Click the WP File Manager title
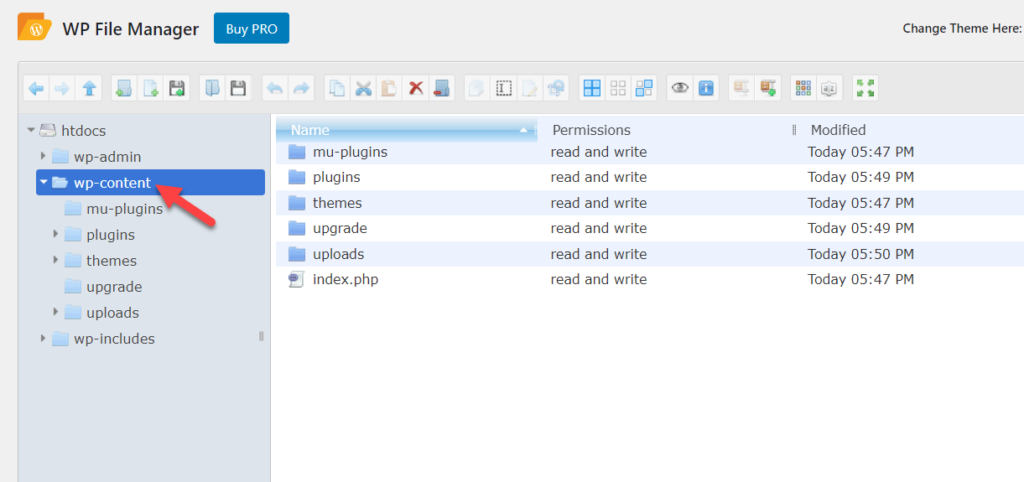 131,29
